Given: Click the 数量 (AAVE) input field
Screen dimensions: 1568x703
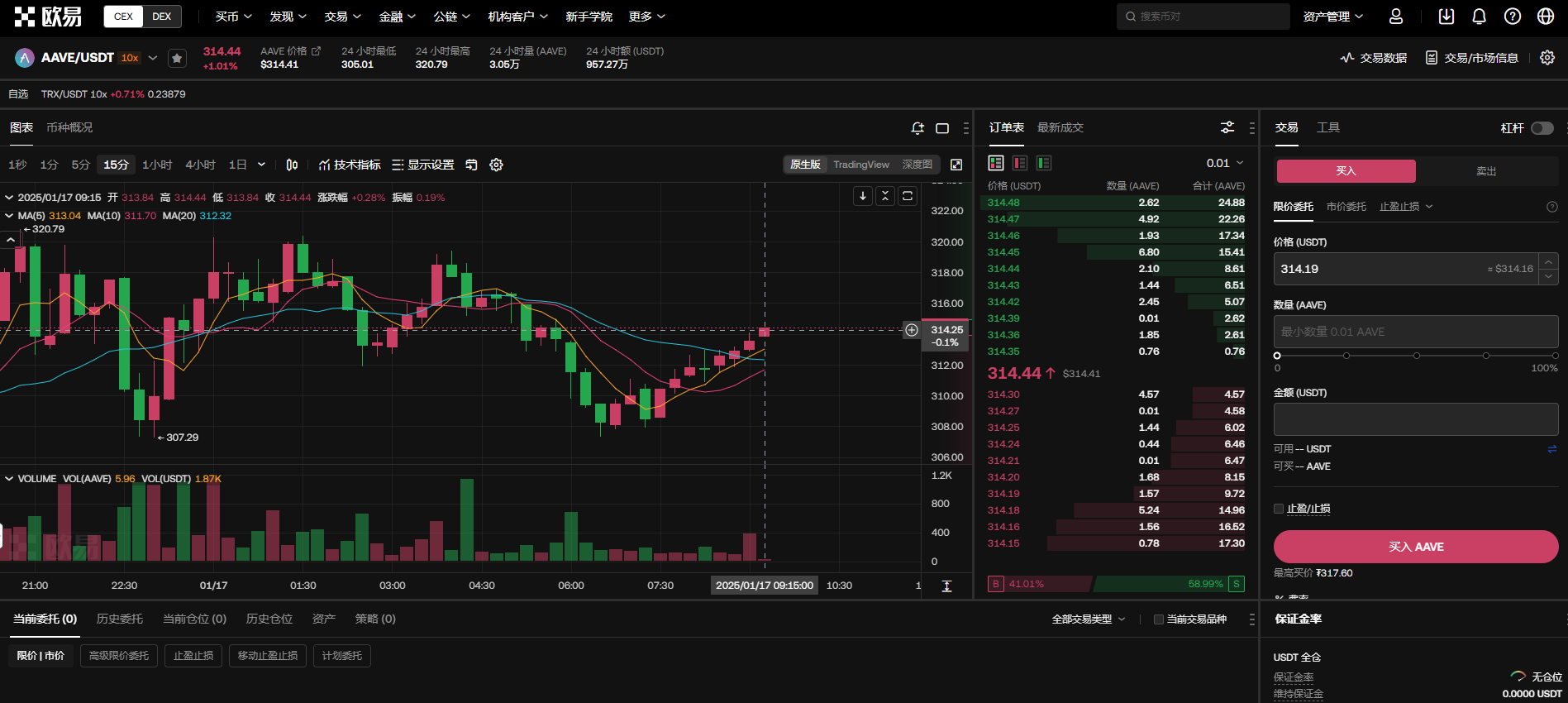Looking at the screenshot, I should pyautogui.click(x=1415, y=332).
